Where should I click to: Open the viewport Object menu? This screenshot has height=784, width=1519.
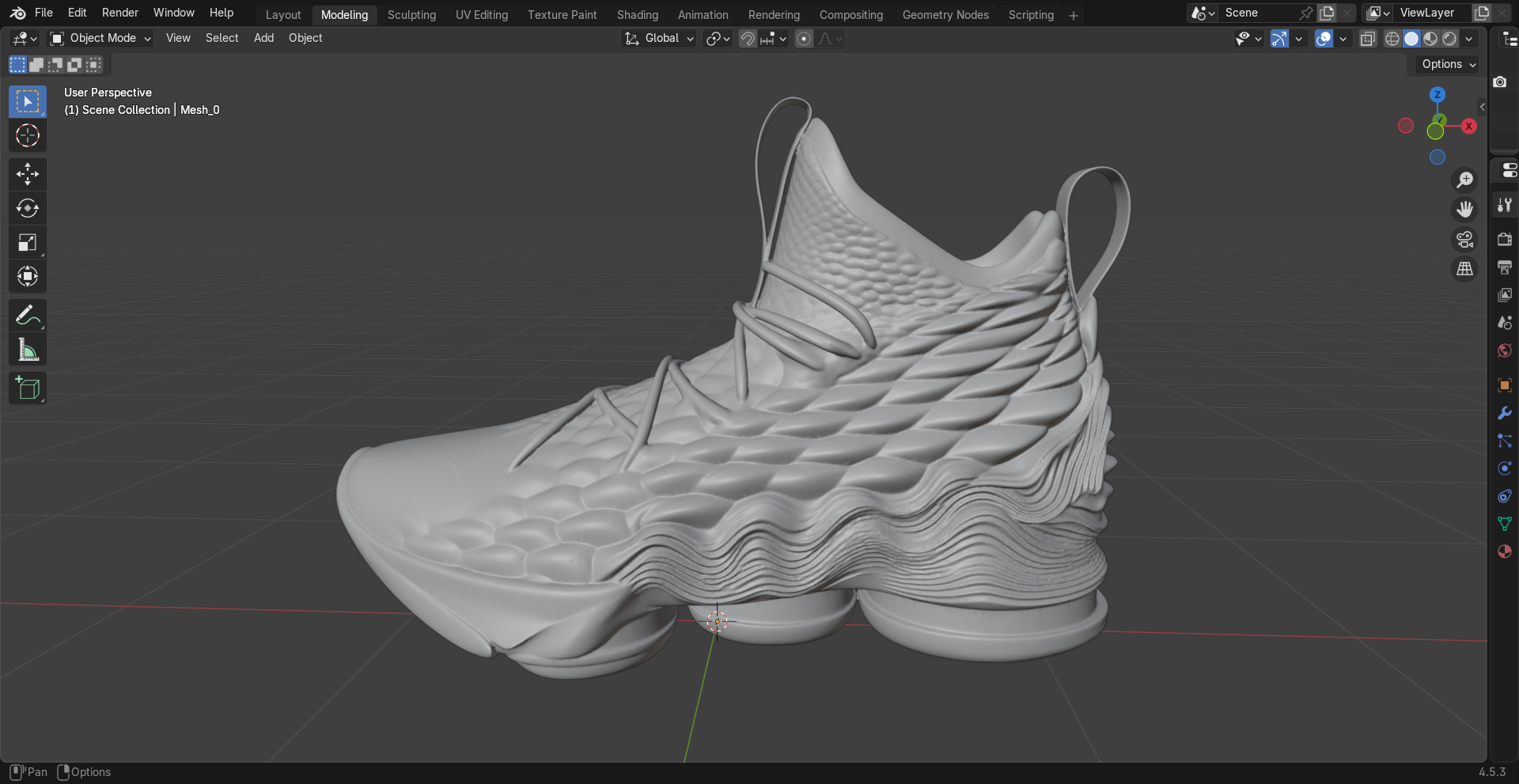pyautogui.click(x=305, y=38)
